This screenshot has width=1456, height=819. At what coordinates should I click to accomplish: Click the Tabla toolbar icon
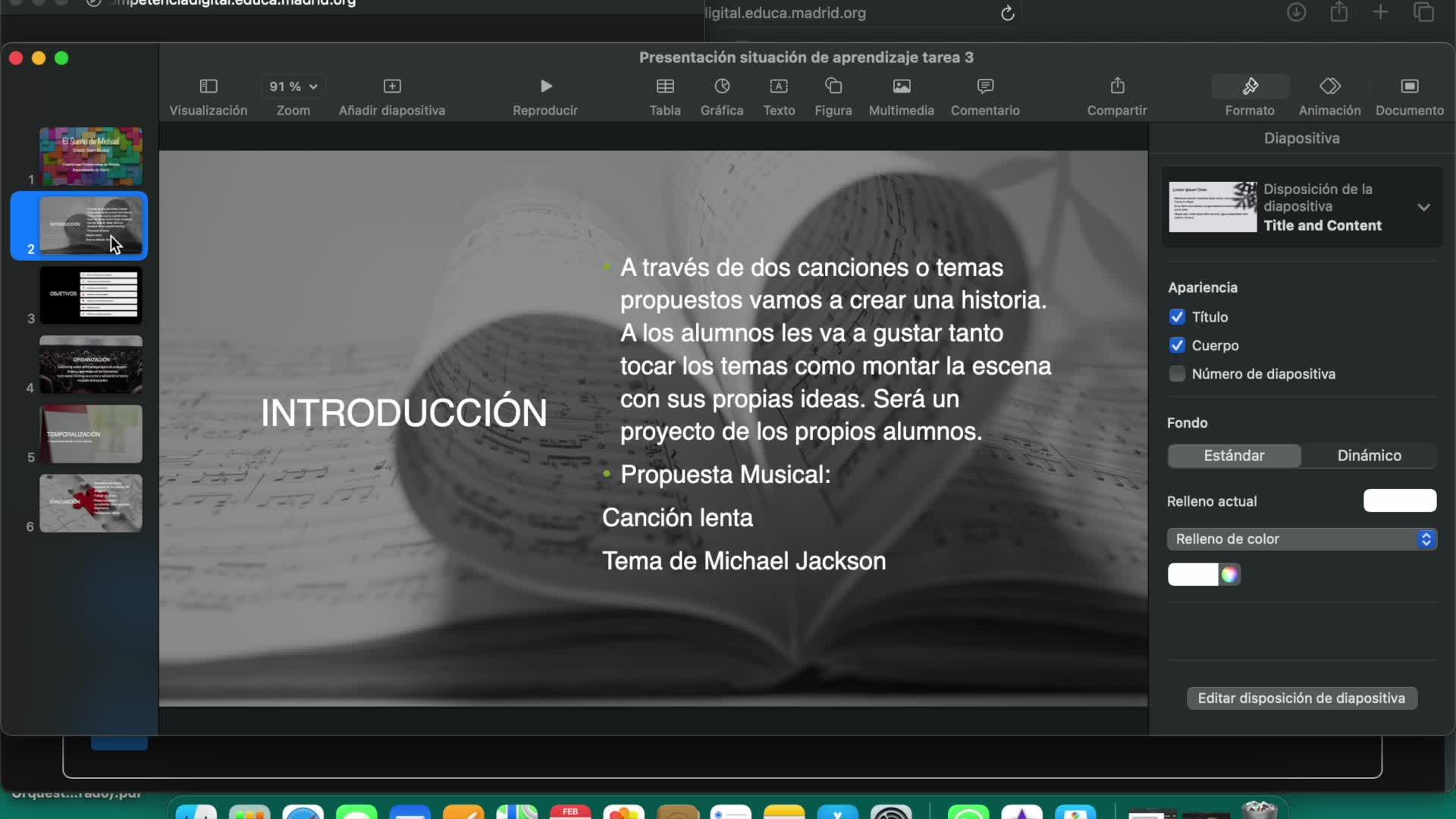tap(665, 86)
